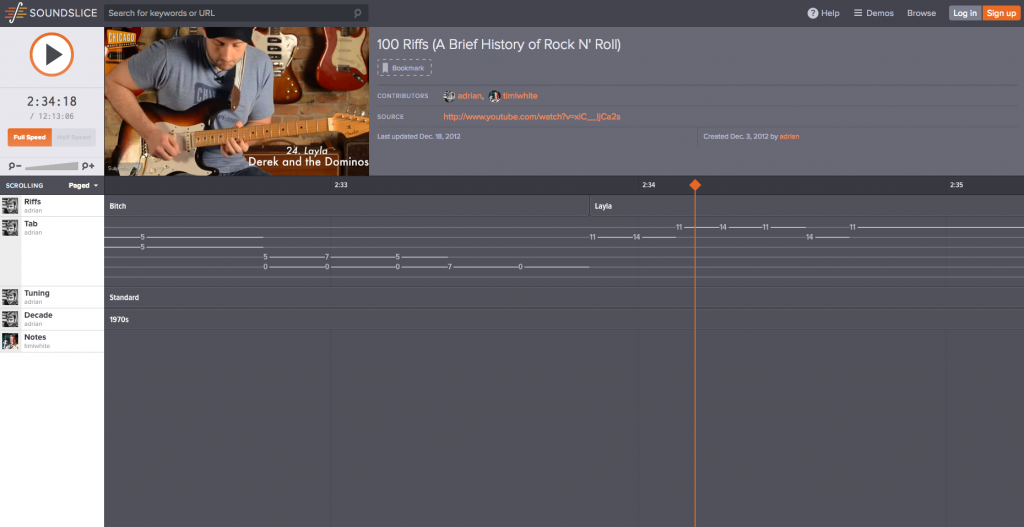Select the Tab track label
The height and width of the screenshot is (527, 1024).
[31, 223]
